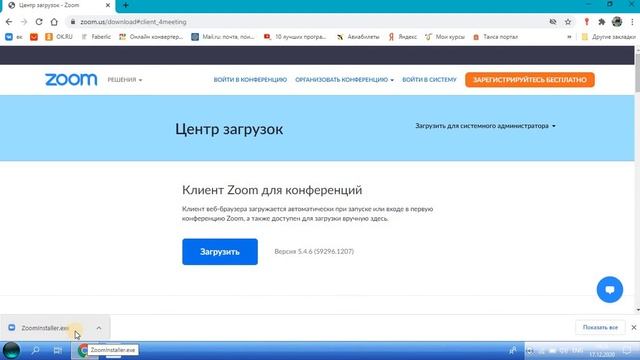Open downloaded ZoomInstaller.exe file

click(46, 328)
